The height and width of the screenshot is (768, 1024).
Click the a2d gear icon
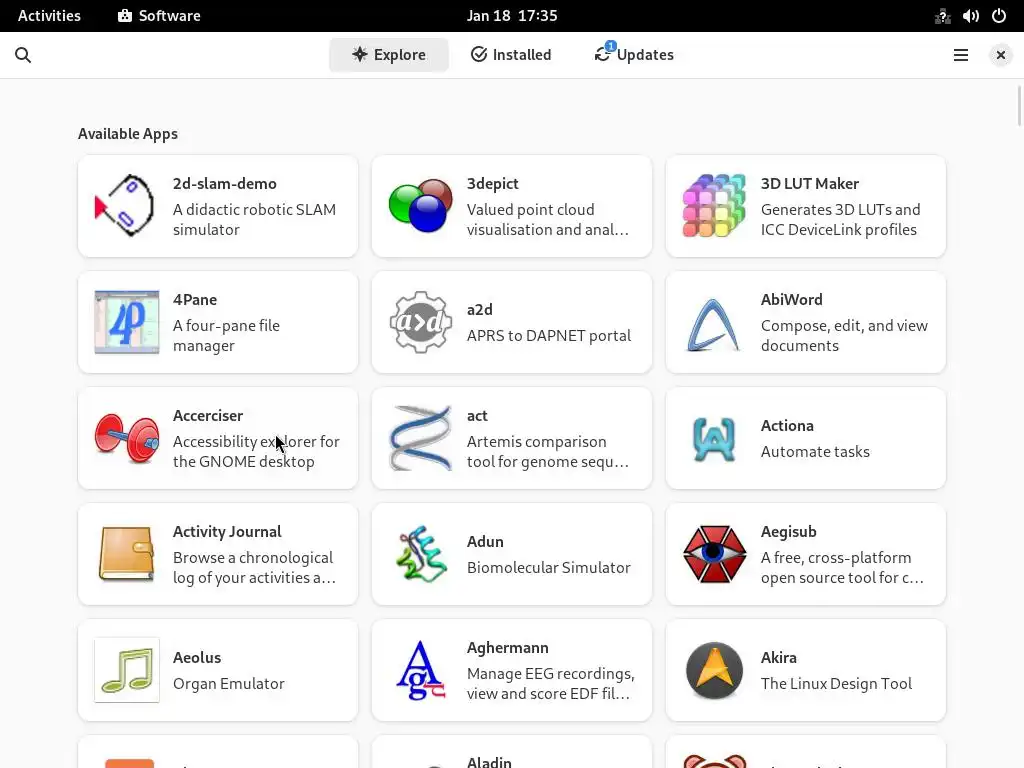tap(421, 322)
